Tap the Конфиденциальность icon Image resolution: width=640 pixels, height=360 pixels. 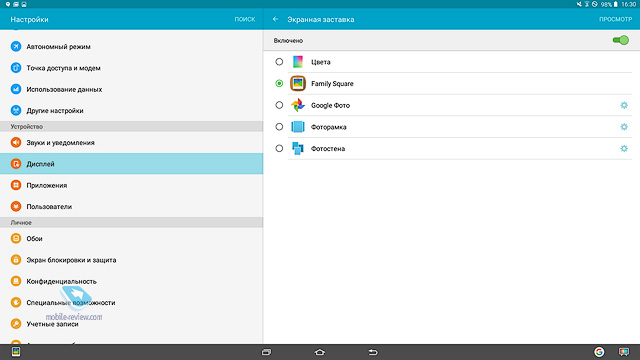[16, 281]
